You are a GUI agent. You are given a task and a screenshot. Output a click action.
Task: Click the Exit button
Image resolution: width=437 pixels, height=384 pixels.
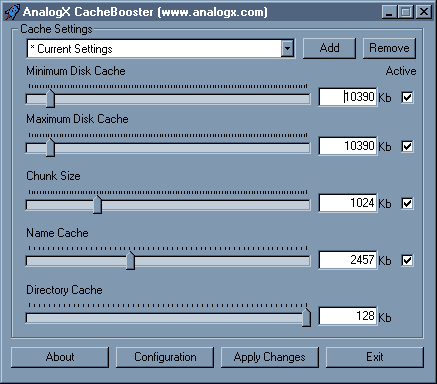375,357
